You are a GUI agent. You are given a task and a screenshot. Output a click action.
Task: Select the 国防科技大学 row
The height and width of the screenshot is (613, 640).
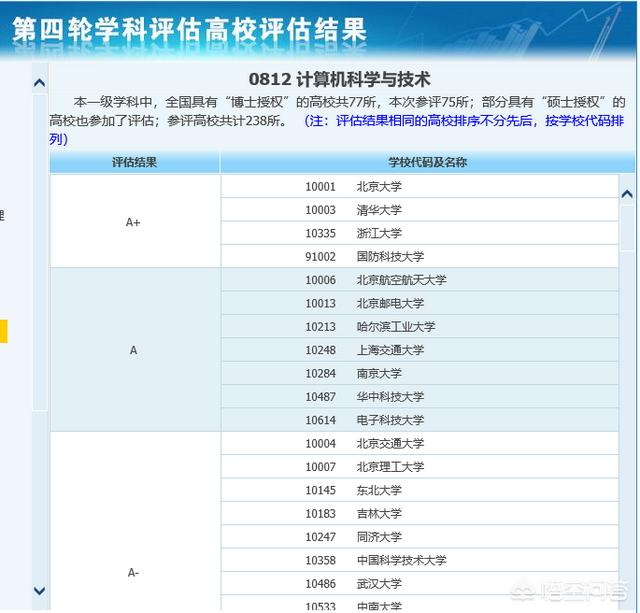(419, 257)
